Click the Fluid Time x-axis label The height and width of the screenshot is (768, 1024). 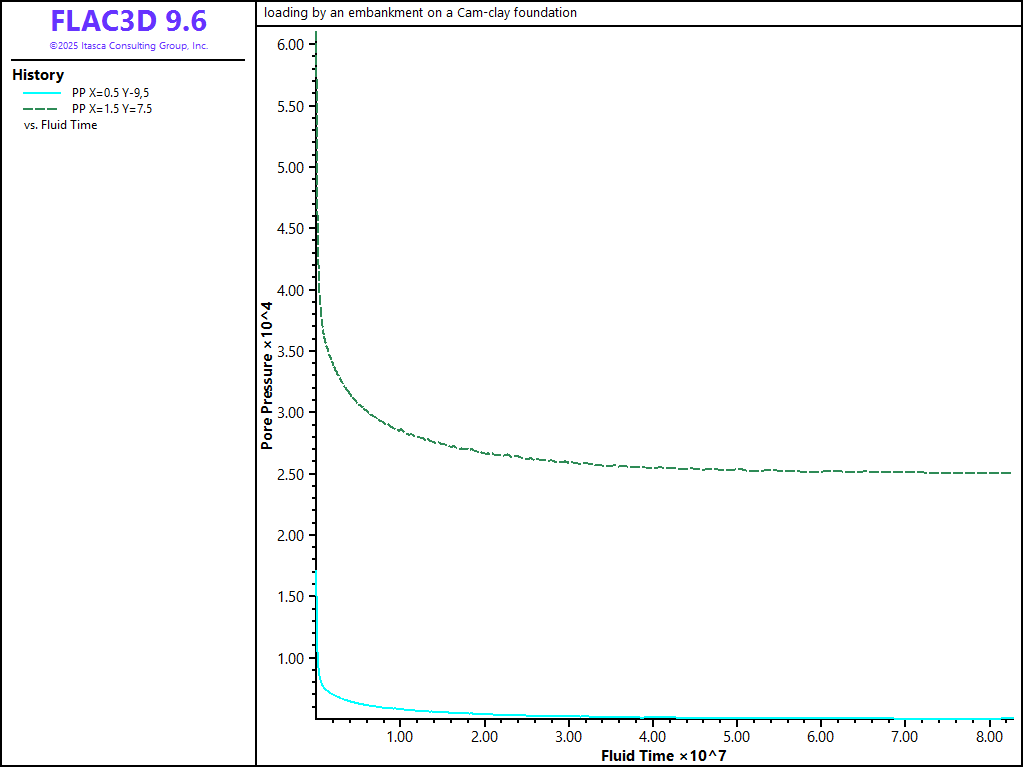click(x=663, y=756)
